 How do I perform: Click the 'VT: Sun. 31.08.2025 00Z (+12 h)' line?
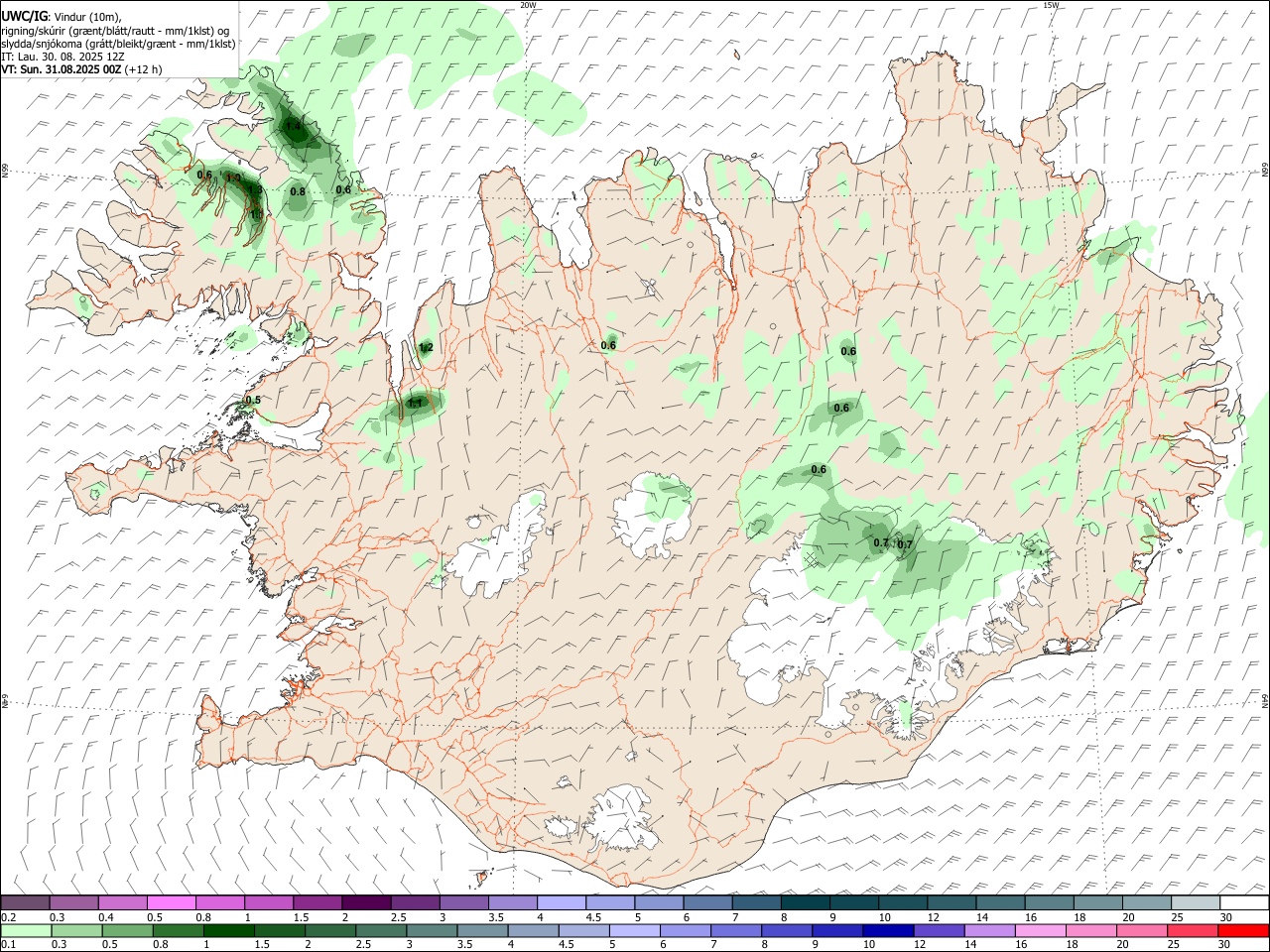point(81,69)
